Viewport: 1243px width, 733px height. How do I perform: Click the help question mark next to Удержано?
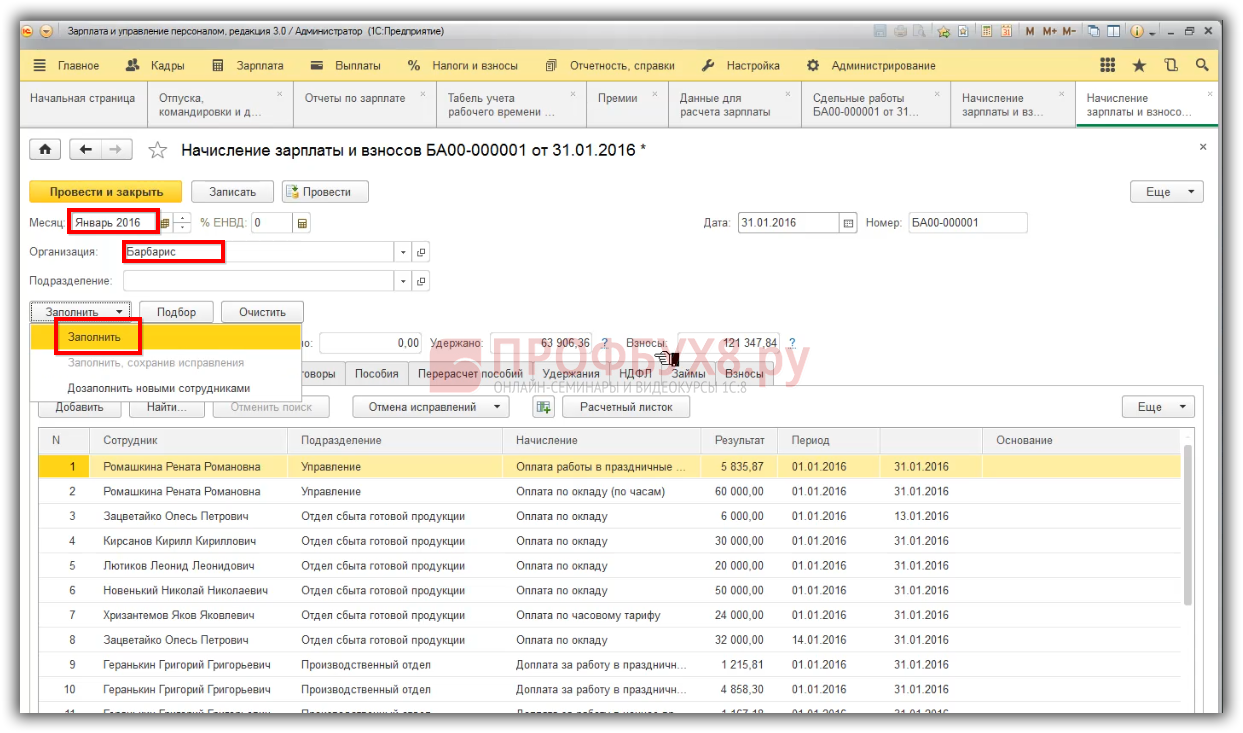point(604,343)
